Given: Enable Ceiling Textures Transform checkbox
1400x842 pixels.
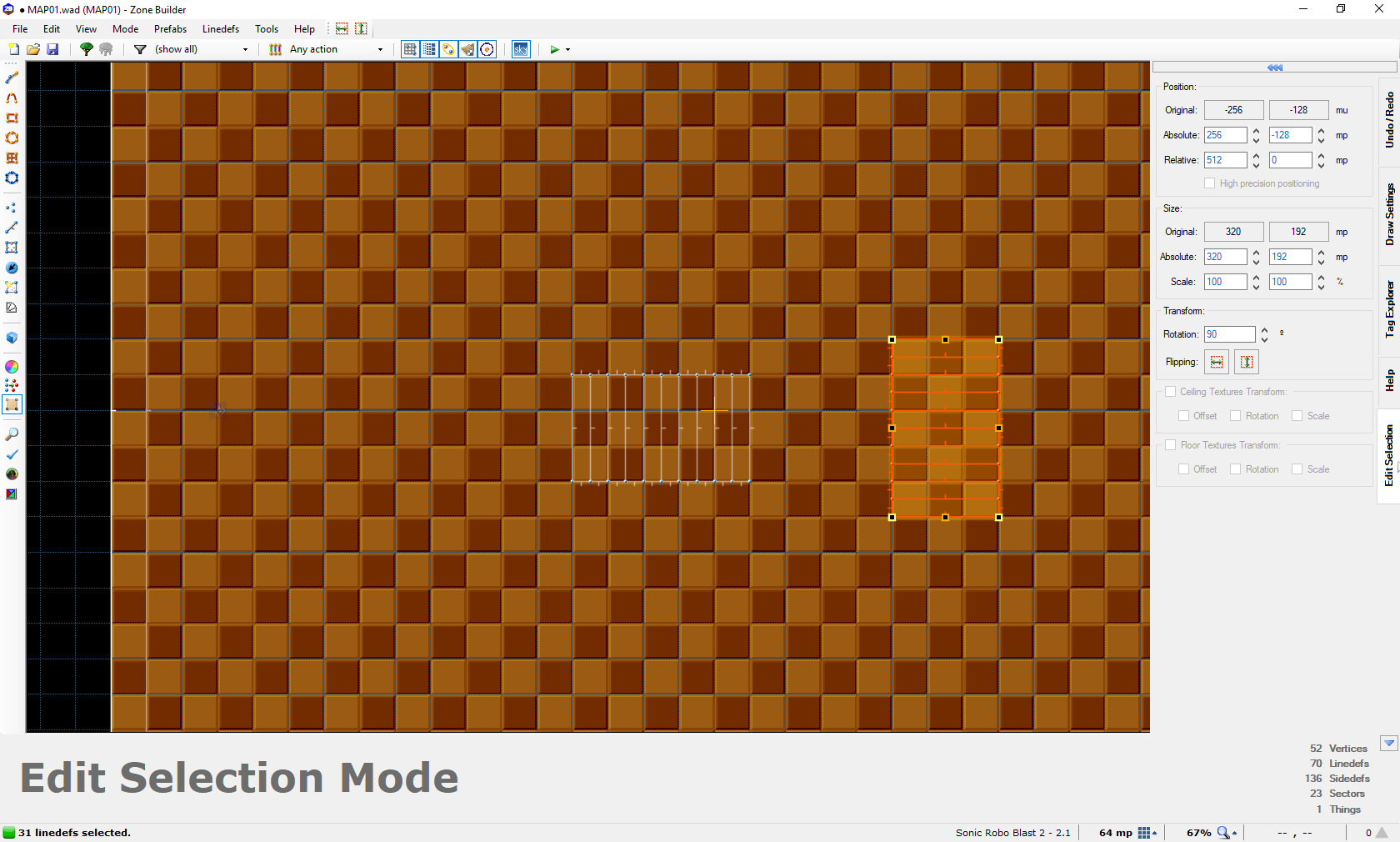Looking at the screenshot, I should click(1171, 392).
